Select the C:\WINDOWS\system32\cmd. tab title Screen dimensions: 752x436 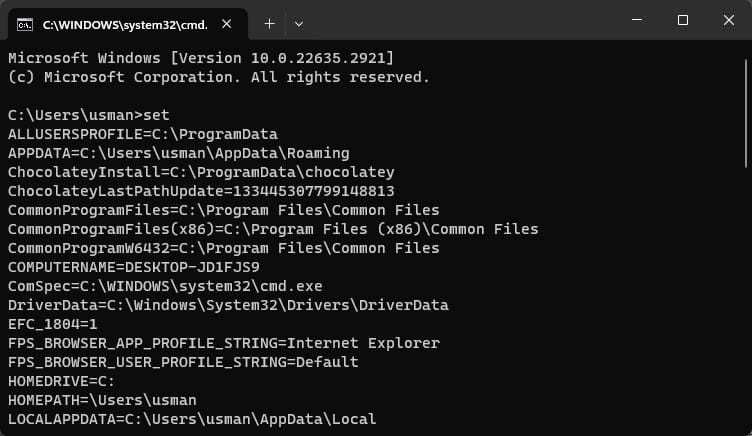click(x=125, y=25)
